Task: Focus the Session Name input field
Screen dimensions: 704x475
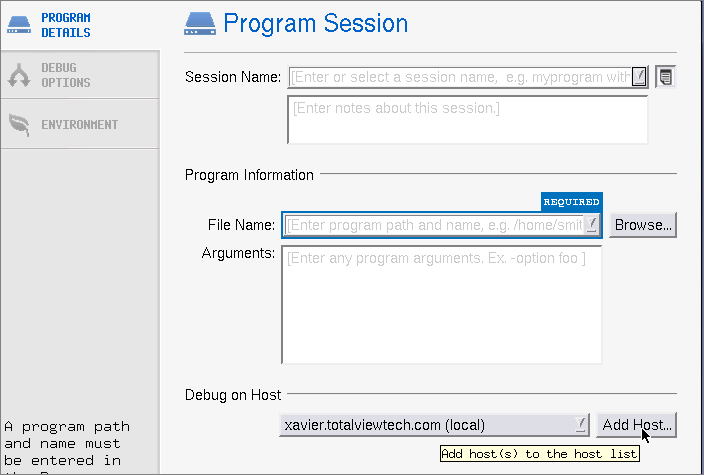Action: pos(460,77)
